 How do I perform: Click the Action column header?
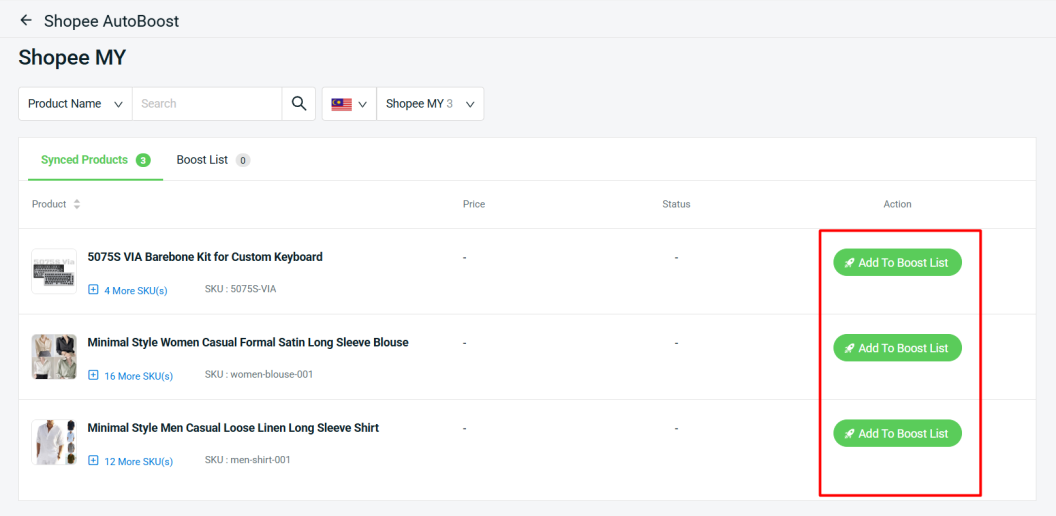tap(897, 204)
